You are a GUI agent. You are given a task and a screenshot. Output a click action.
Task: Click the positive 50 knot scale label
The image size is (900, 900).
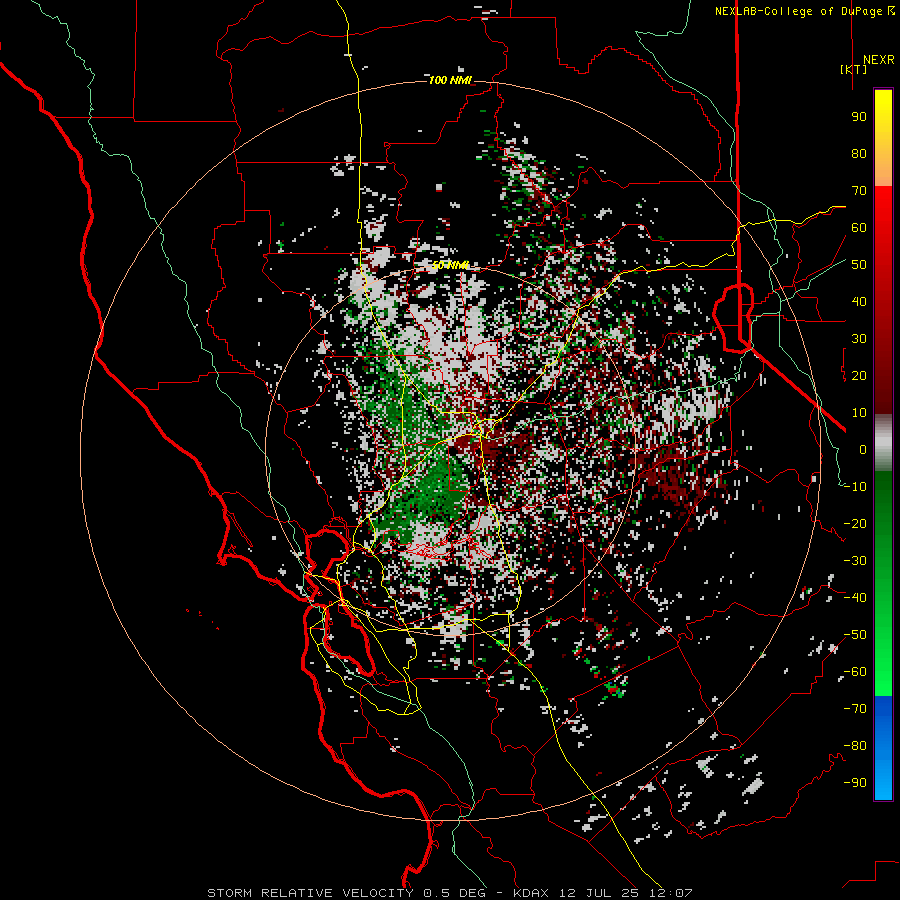coord(859,265)
